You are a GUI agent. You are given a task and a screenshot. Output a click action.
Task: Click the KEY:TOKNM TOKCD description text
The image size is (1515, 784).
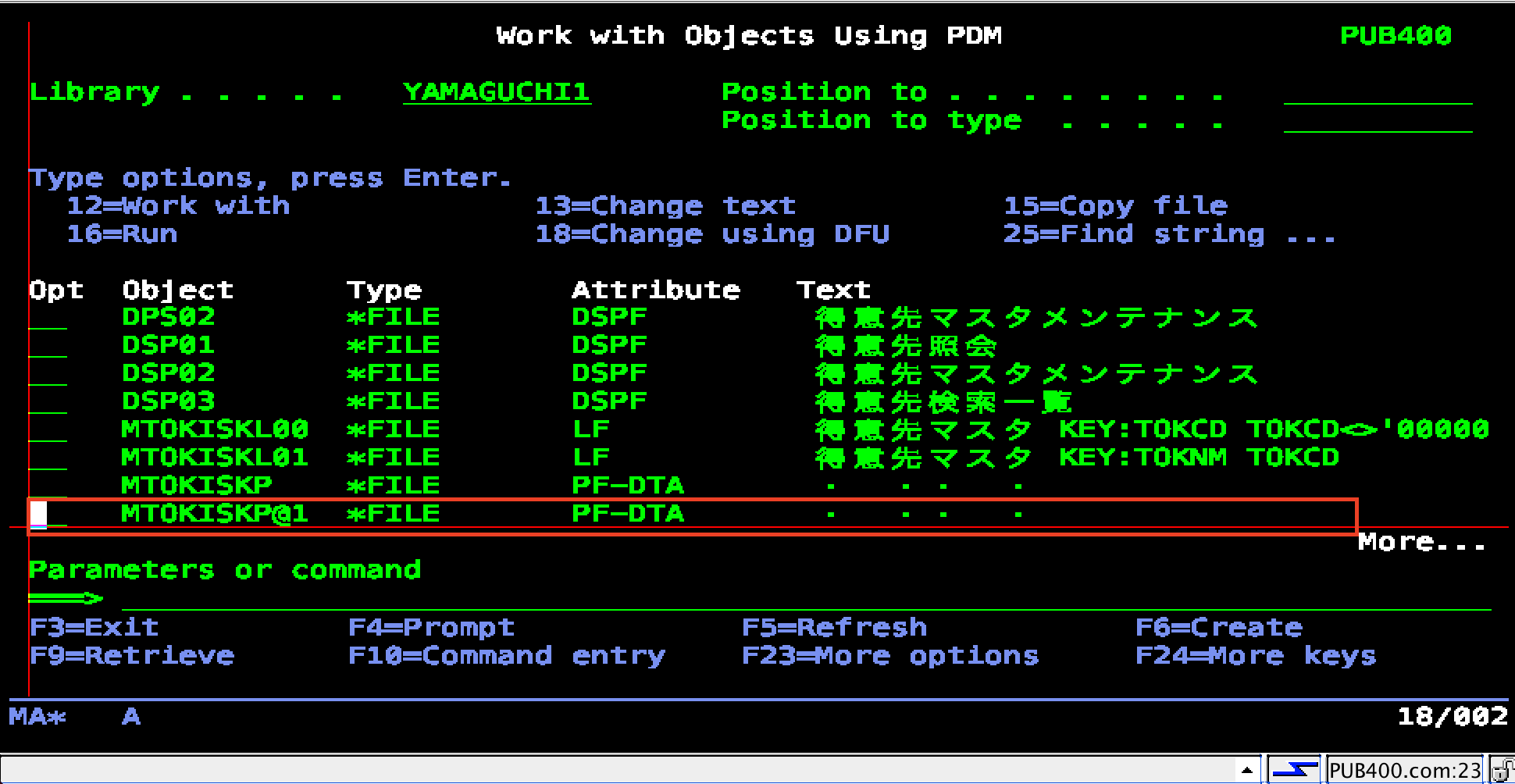[x=1200, y=458]
